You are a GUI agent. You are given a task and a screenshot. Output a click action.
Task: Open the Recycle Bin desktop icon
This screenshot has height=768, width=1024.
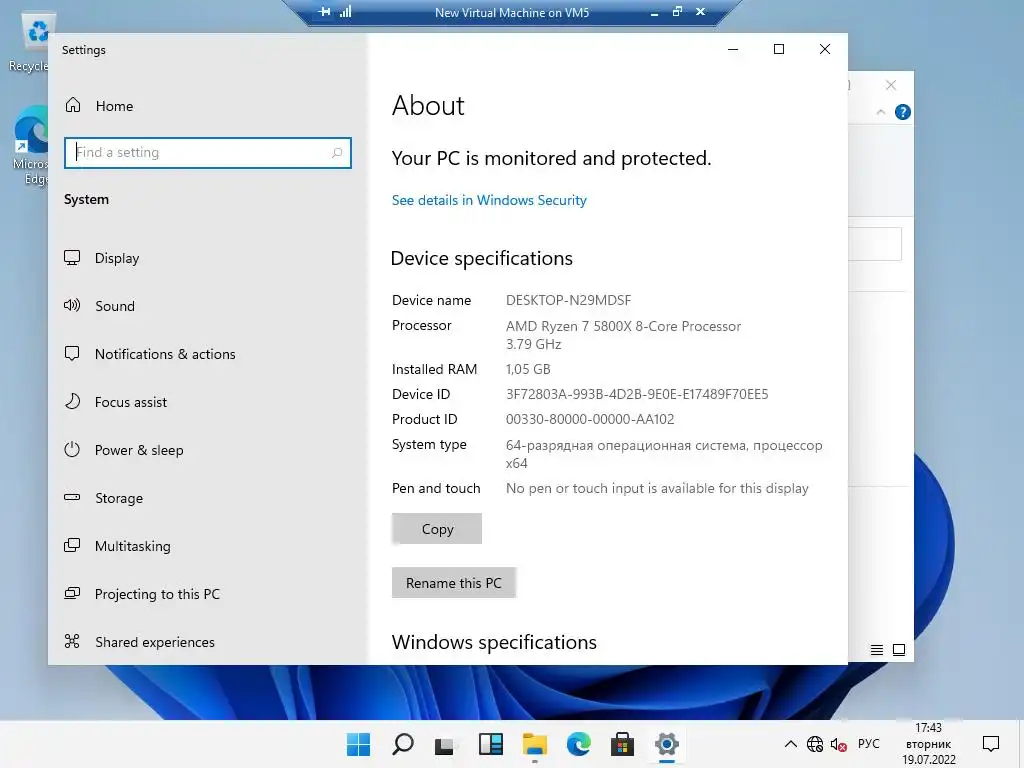[30, 43]
